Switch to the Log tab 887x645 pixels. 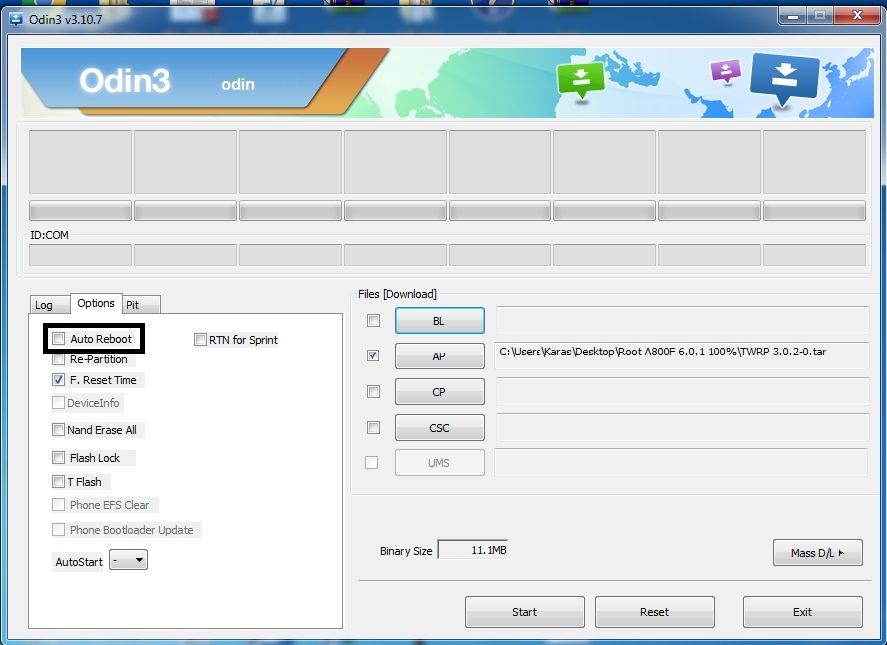(x=49, y=305)
